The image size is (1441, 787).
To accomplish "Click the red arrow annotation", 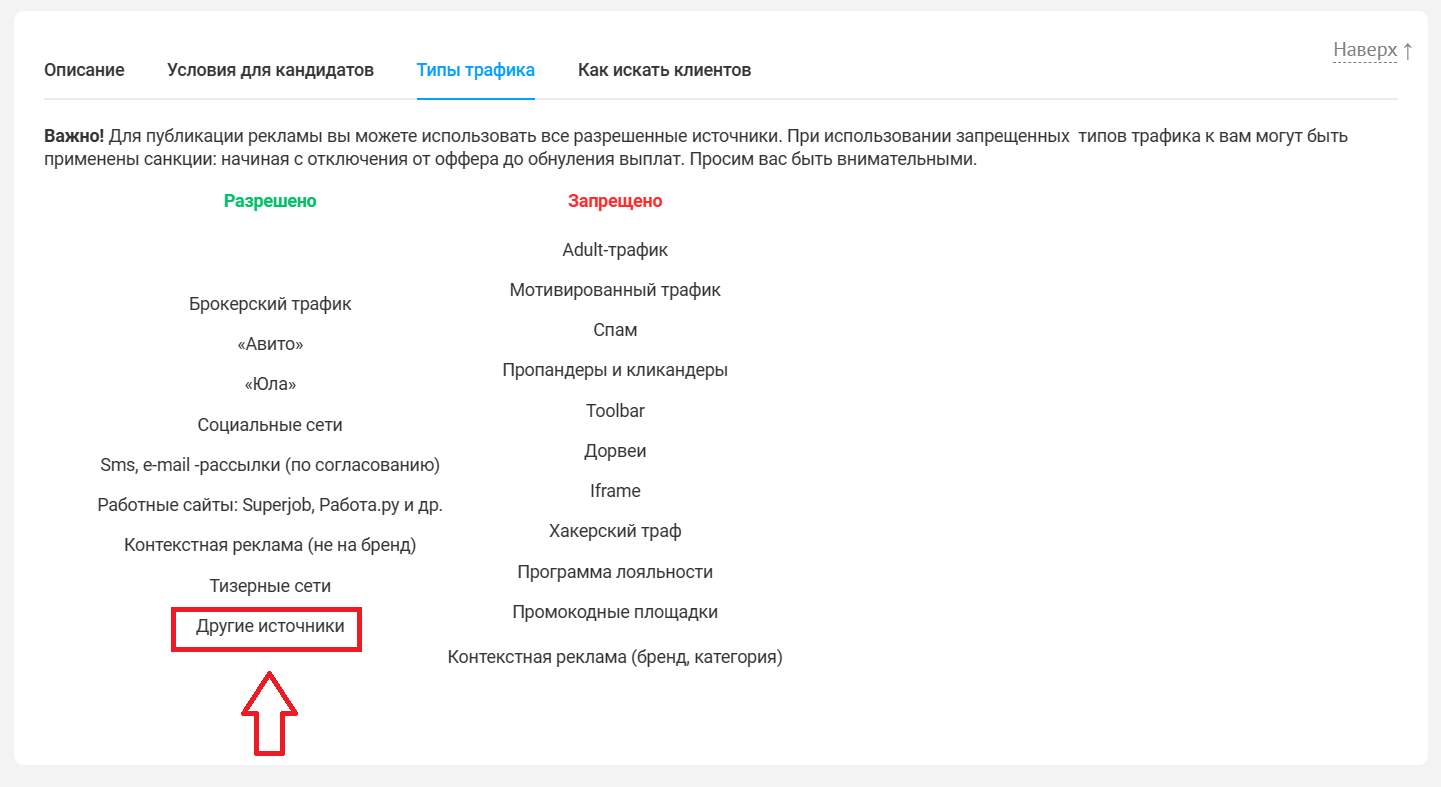I will (270, 713).
